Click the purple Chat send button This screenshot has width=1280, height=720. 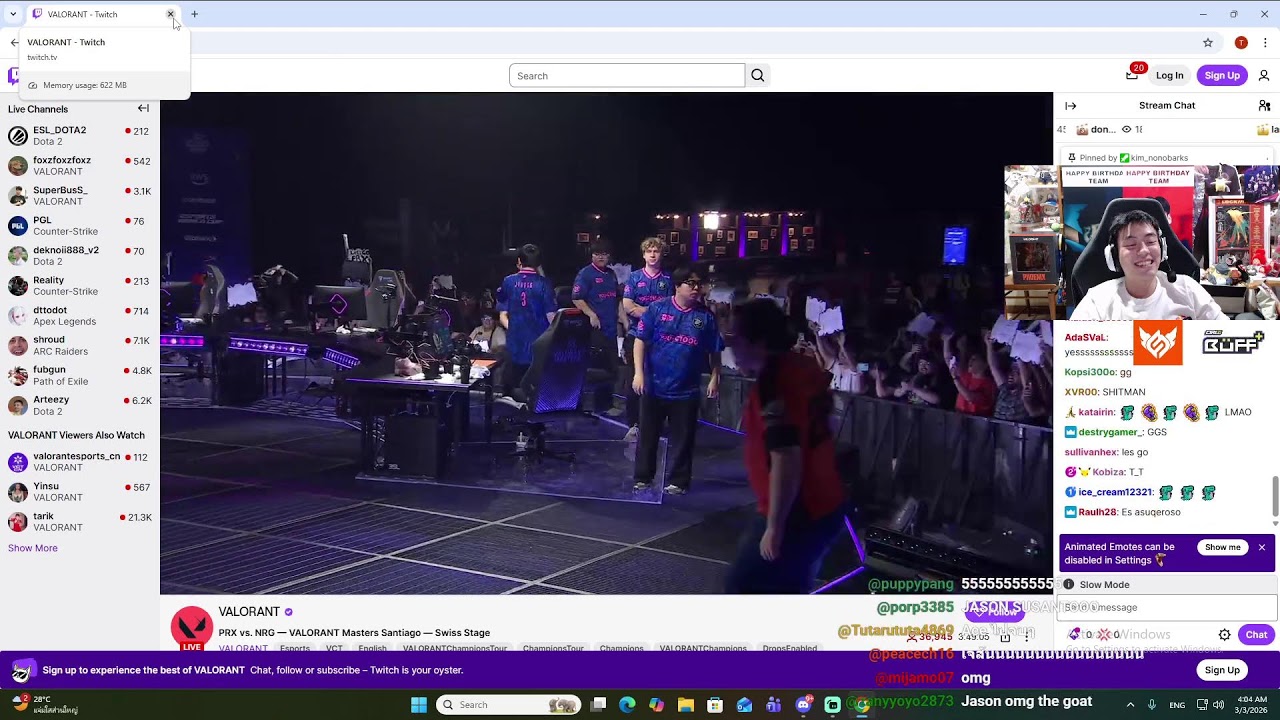click(1256, 635)
